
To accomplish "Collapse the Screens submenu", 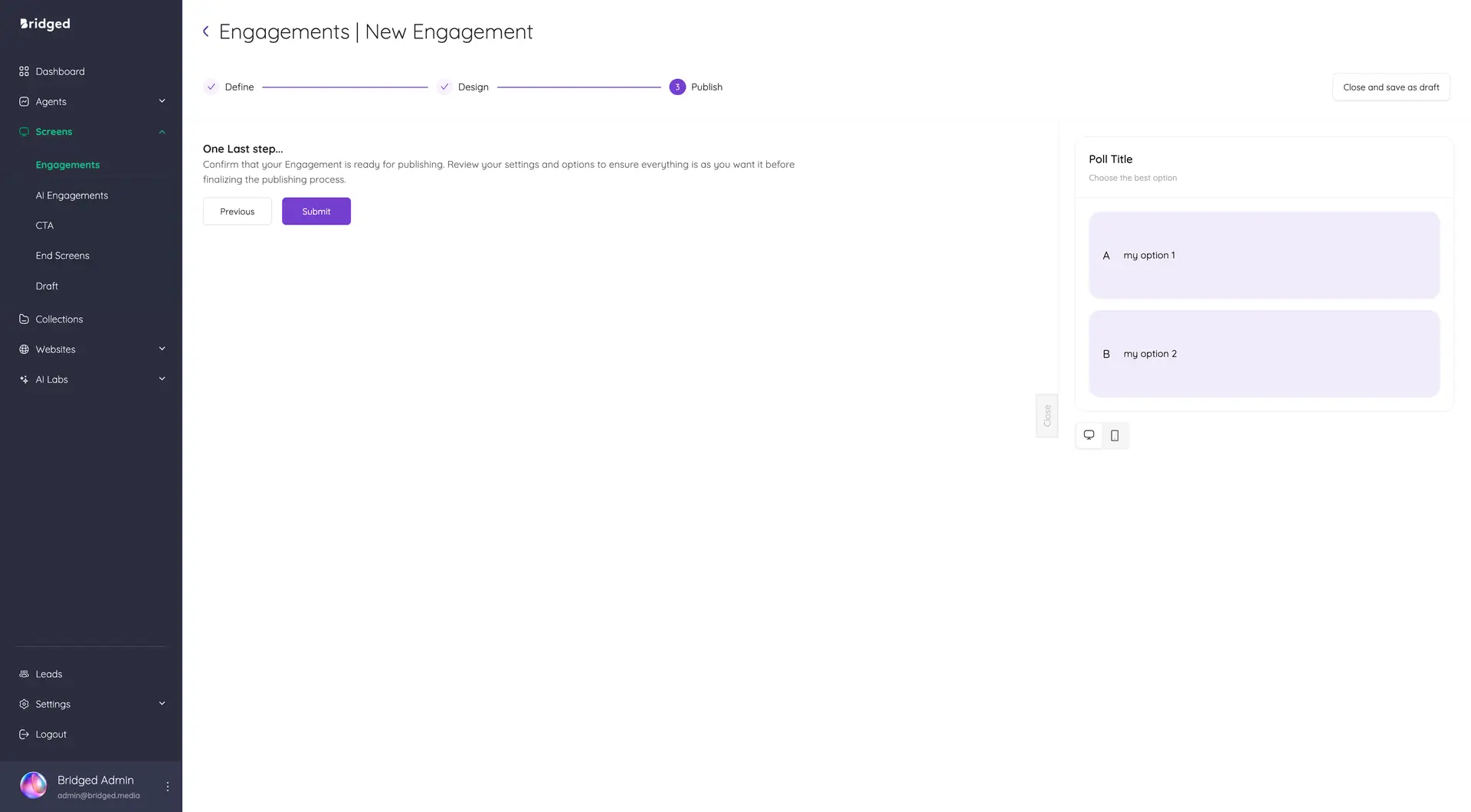I will point(162,131).
